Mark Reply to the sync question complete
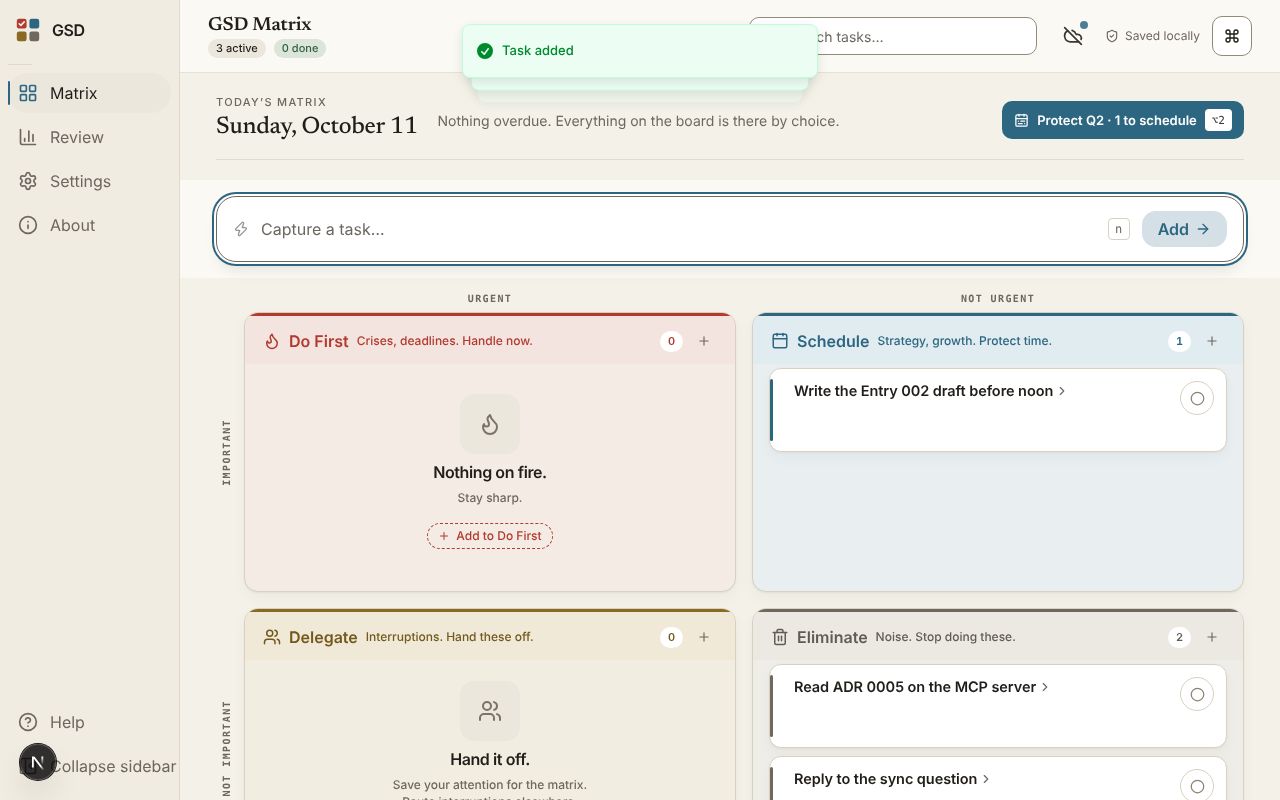Screen dimensions: 1280x800 (x=1197, y=786)
